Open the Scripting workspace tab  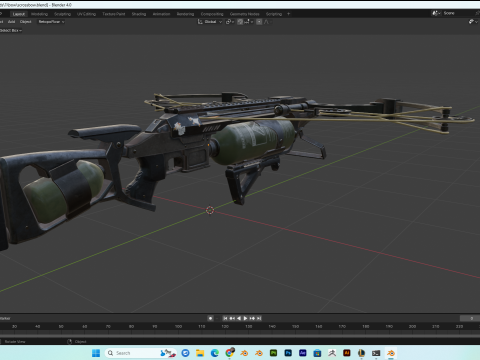[274, 14]
